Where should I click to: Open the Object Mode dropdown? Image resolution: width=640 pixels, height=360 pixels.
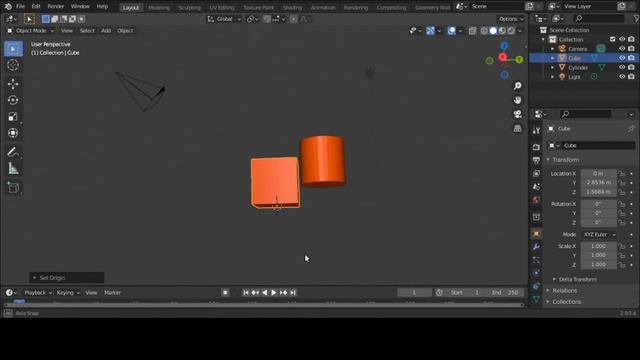click(x=31, y=31)
